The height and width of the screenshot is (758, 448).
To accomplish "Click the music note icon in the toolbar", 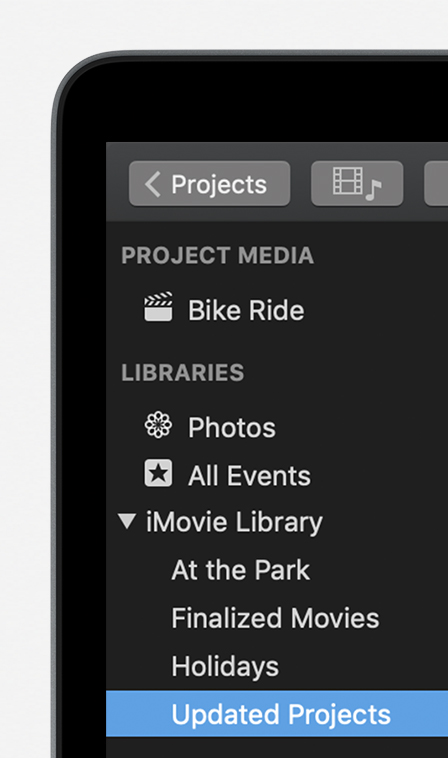I will 373,190.
